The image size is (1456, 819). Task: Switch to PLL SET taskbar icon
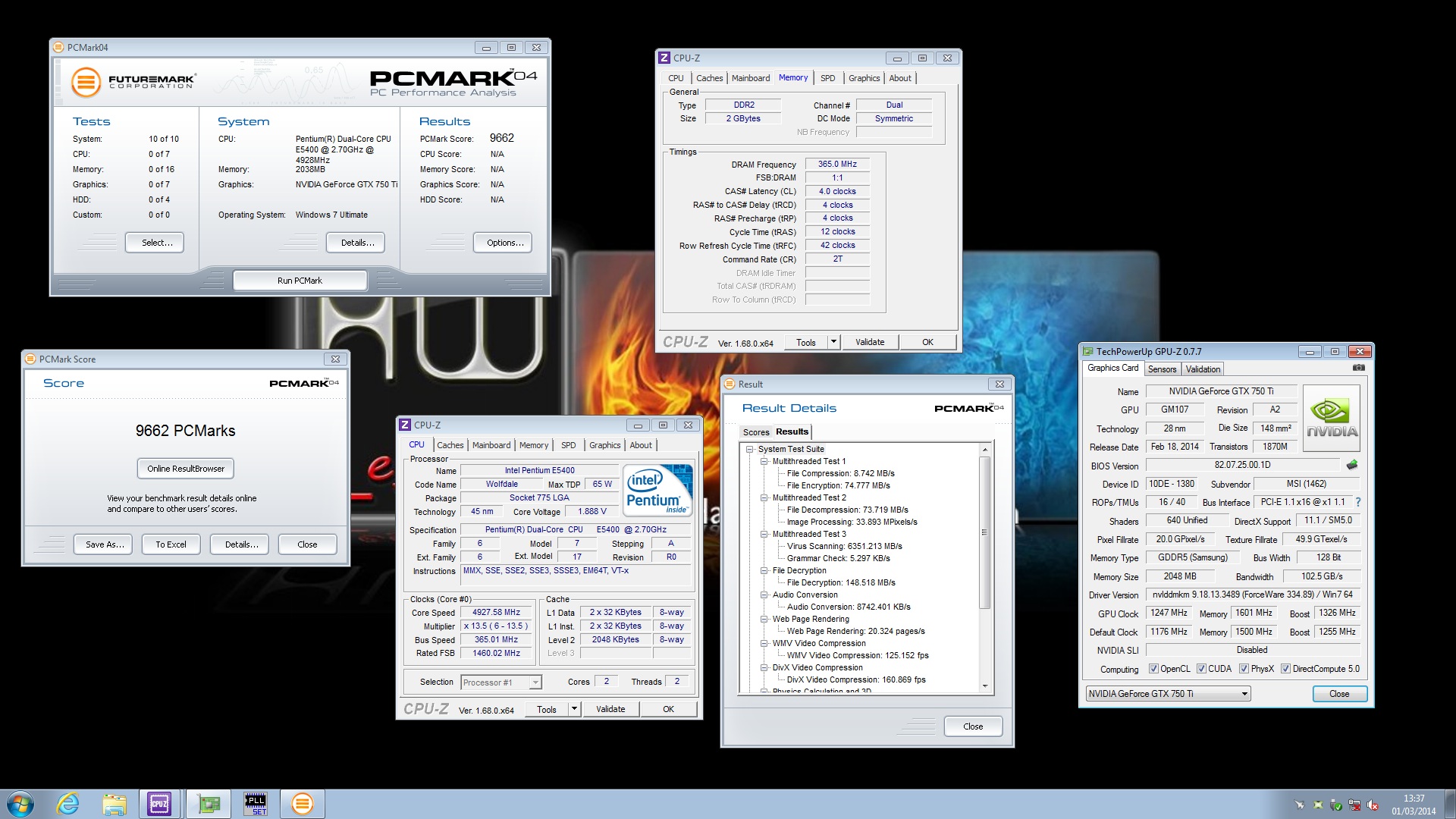[x=256, y=804]
